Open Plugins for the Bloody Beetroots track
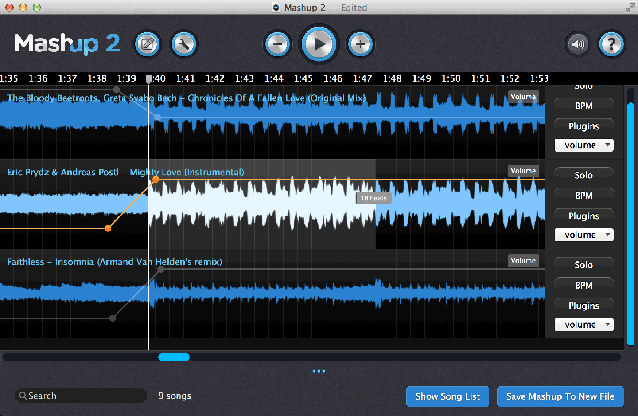Image resolution: width=638 pixels, height=416 pixels. click(583, 126)
